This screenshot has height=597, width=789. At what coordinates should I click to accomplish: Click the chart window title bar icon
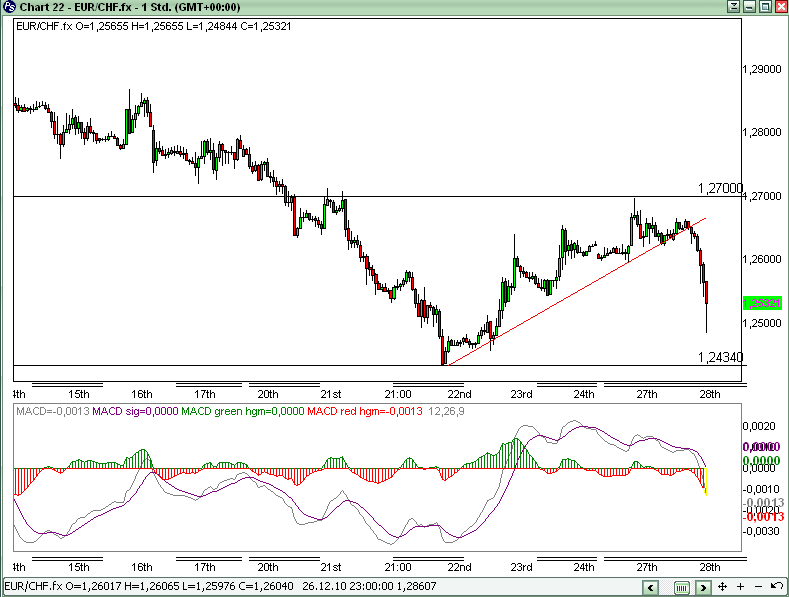pyautogui.click(x=9, y=7)
